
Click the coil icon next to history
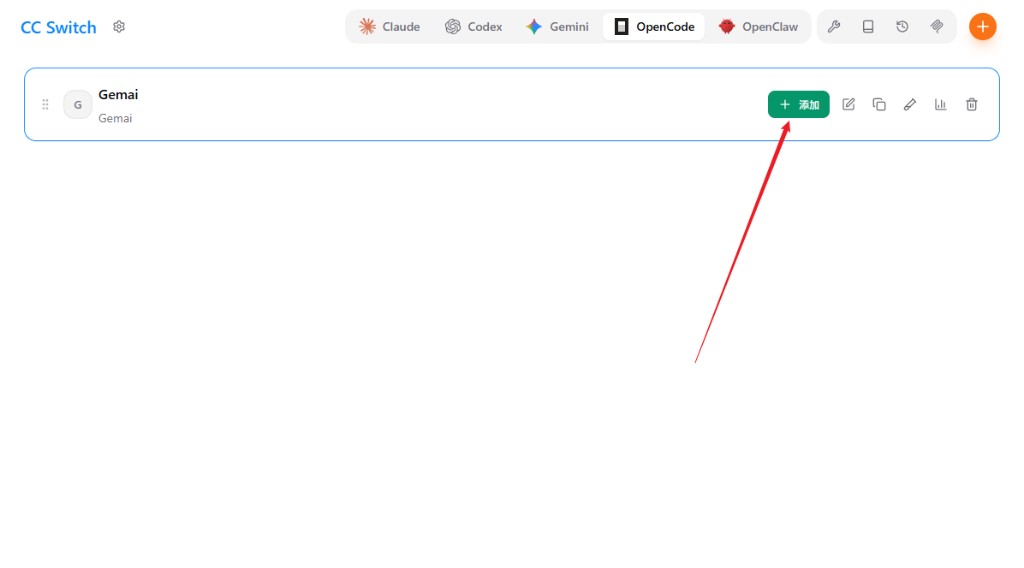[x=937, y=27]
